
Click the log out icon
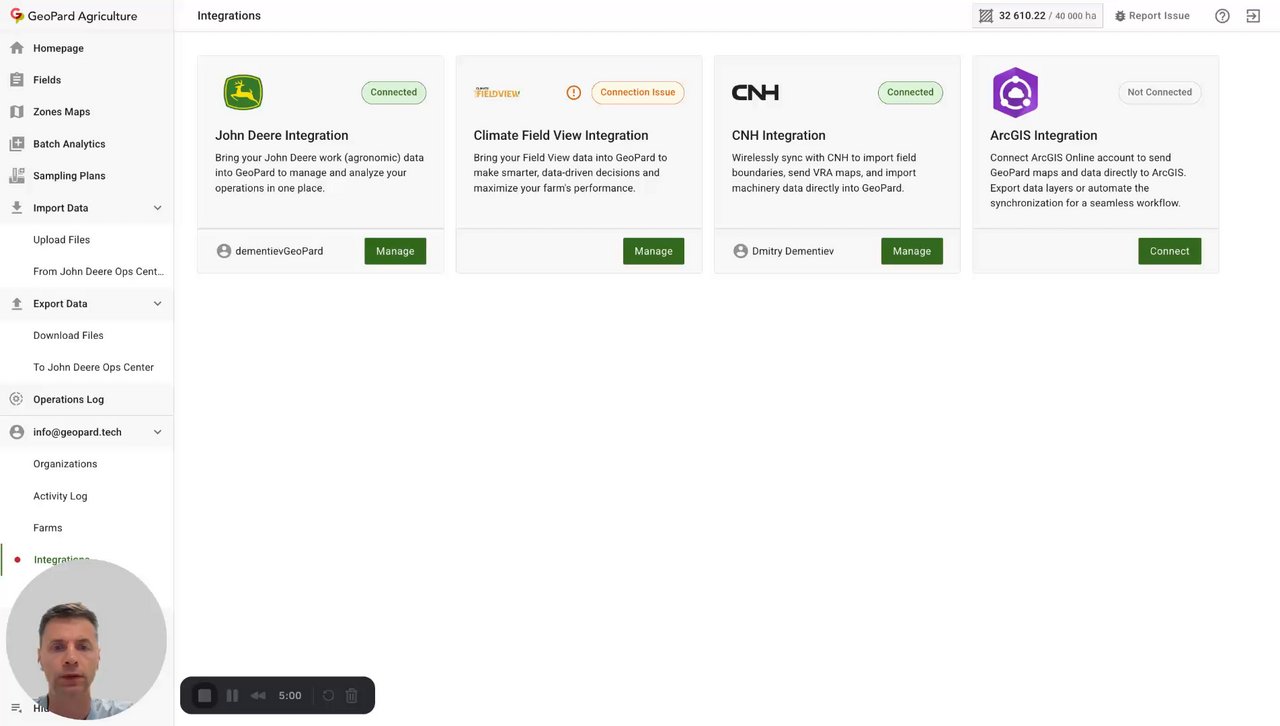tap(1253, 16)
